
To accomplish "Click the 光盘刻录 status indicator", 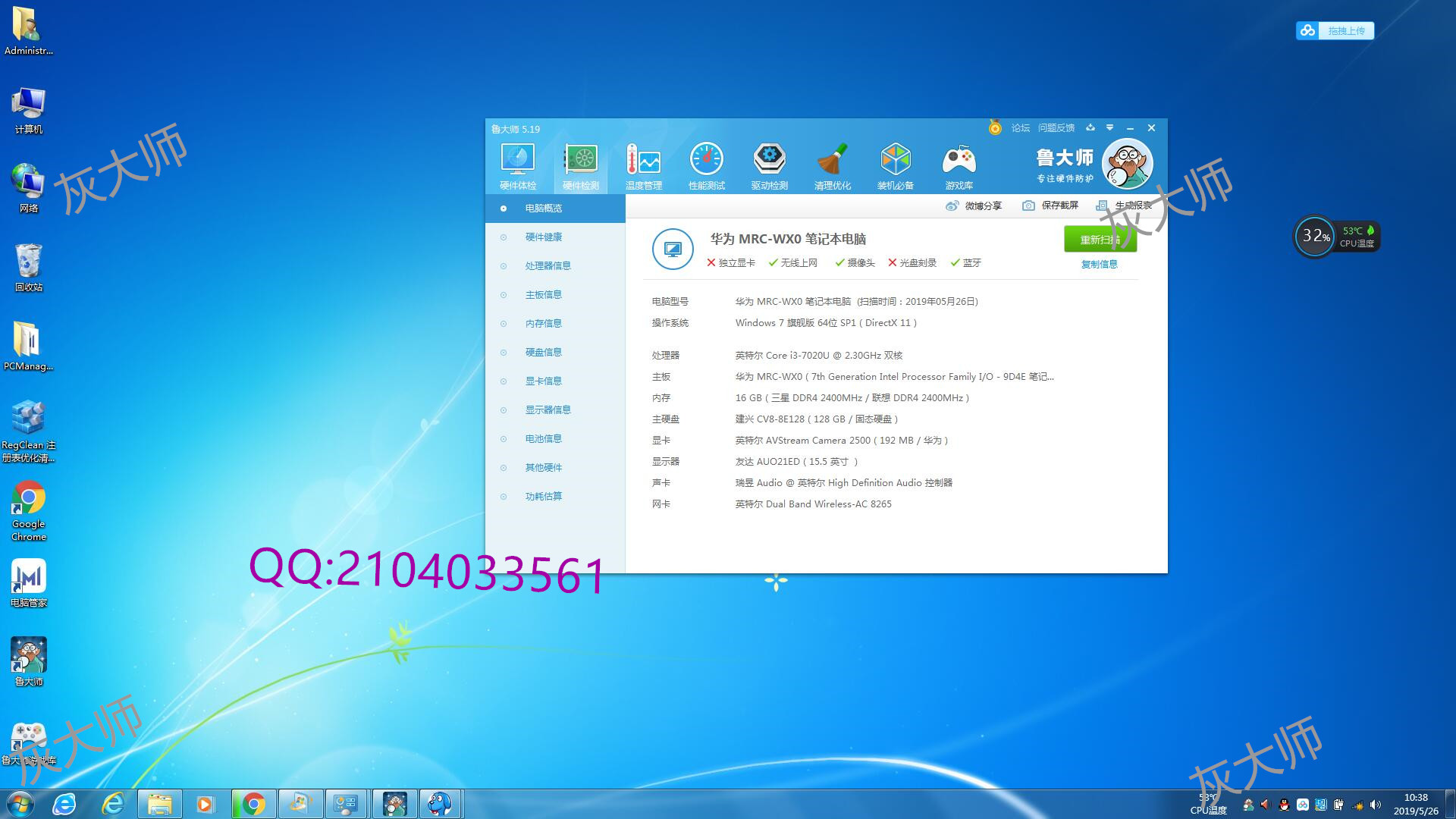I will click(912, 263).
